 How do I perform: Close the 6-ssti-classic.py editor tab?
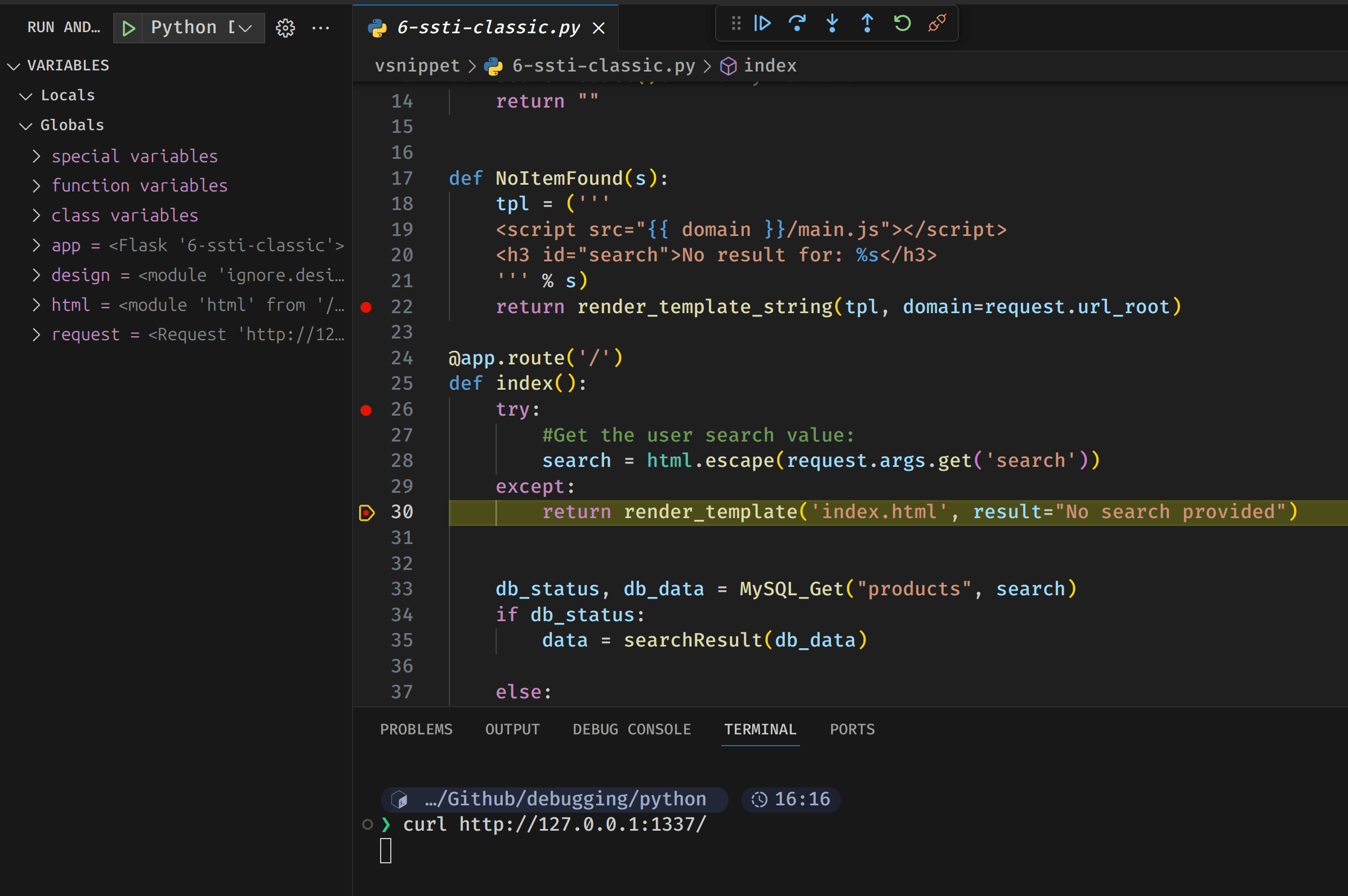(599, 28)
